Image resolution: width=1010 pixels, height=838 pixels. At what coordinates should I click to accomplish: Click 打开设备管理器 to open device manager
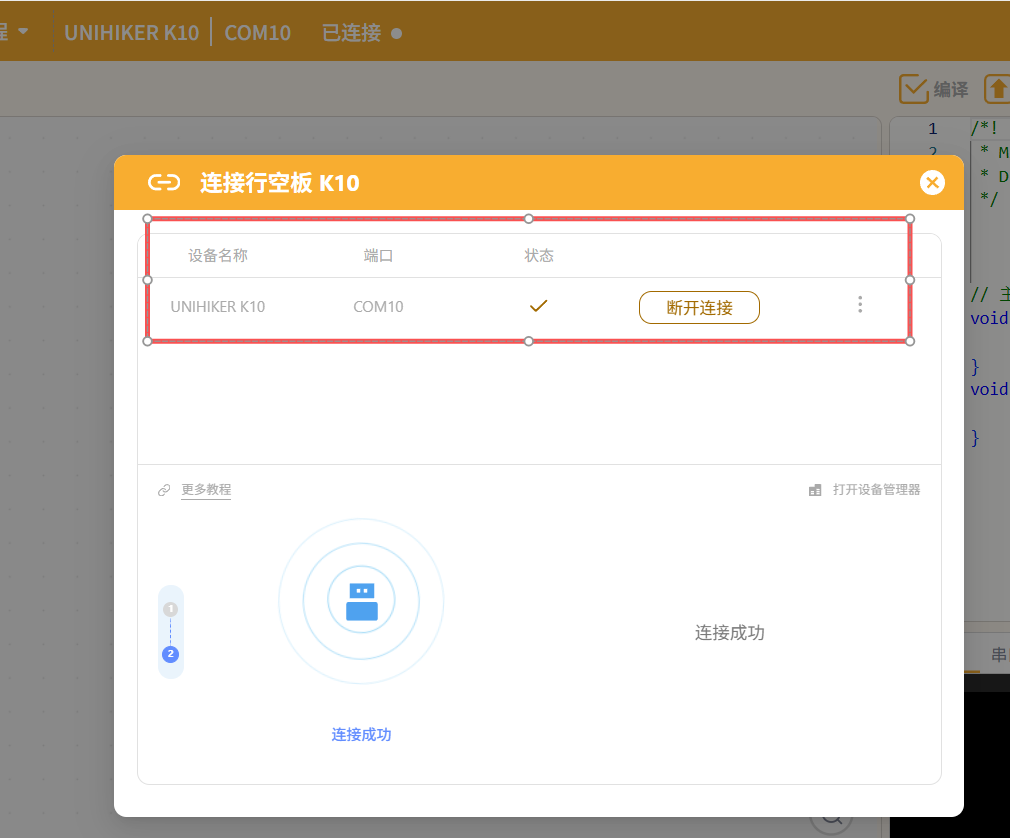coord(876,490)
